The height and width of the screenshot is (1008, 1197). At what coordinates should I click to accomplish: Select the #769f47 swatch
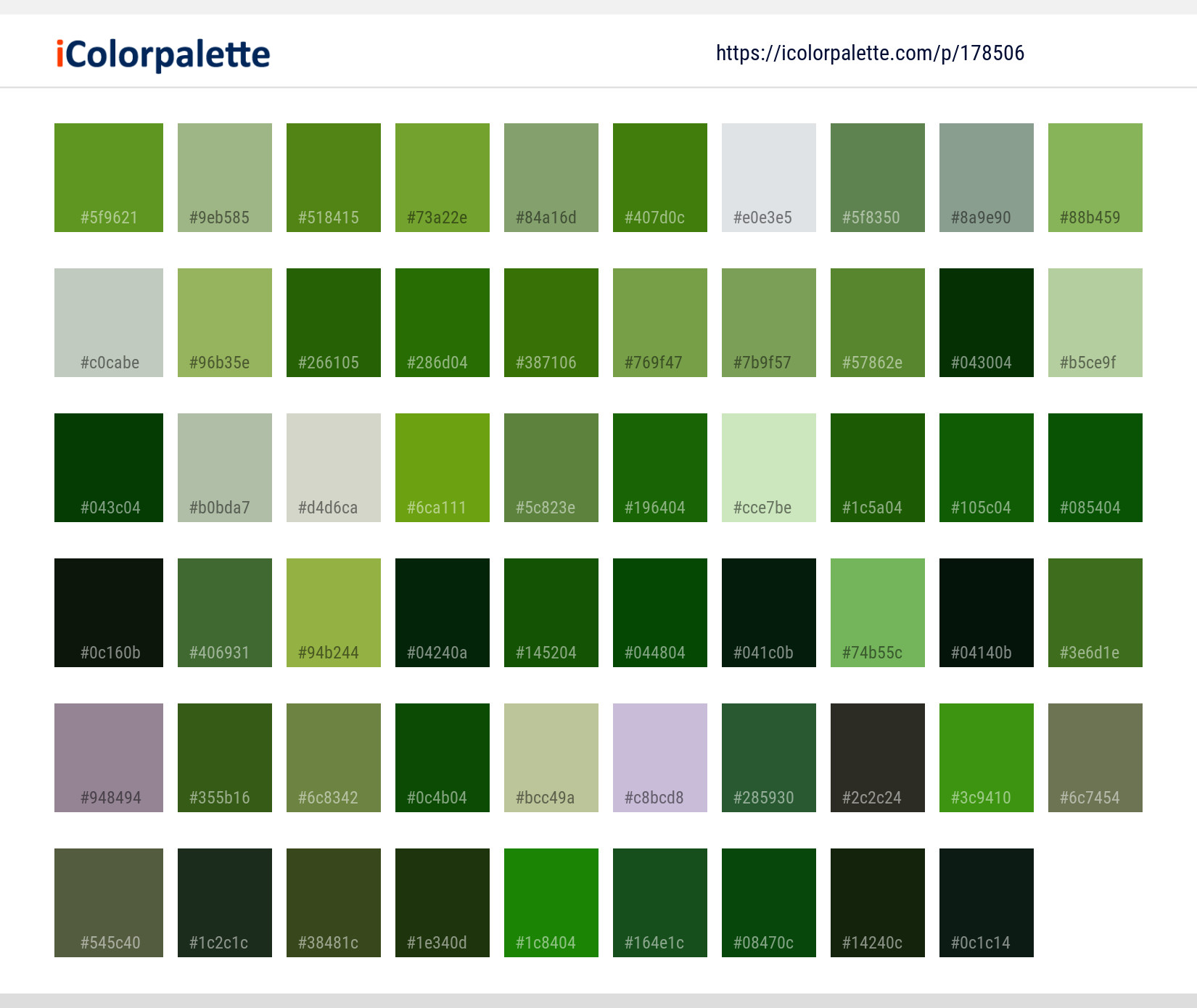click(660, 323)
